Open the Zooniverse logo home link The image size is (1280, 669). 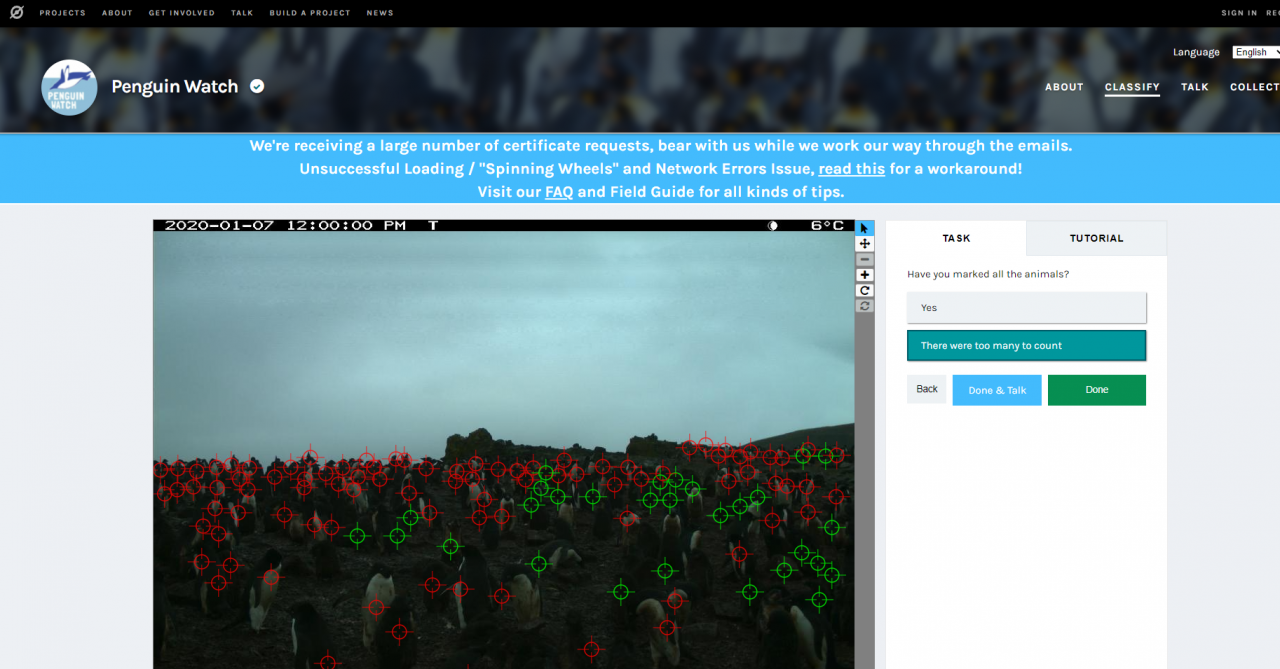click(17, 13)
